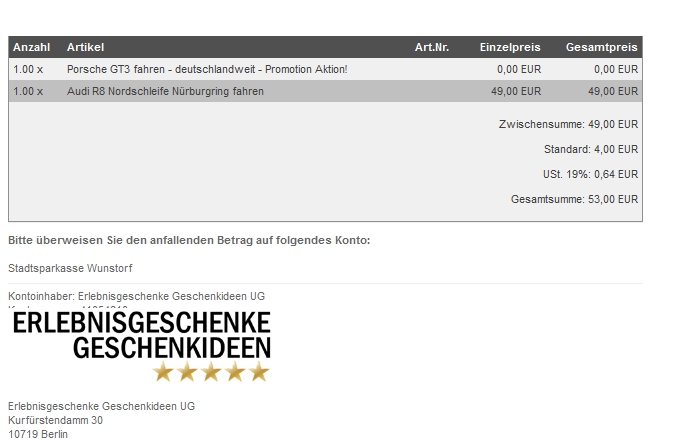
Task: Select the Zwischensumme 49,00 EUR line
Action: pyautogui.click(x=568, y=125)
